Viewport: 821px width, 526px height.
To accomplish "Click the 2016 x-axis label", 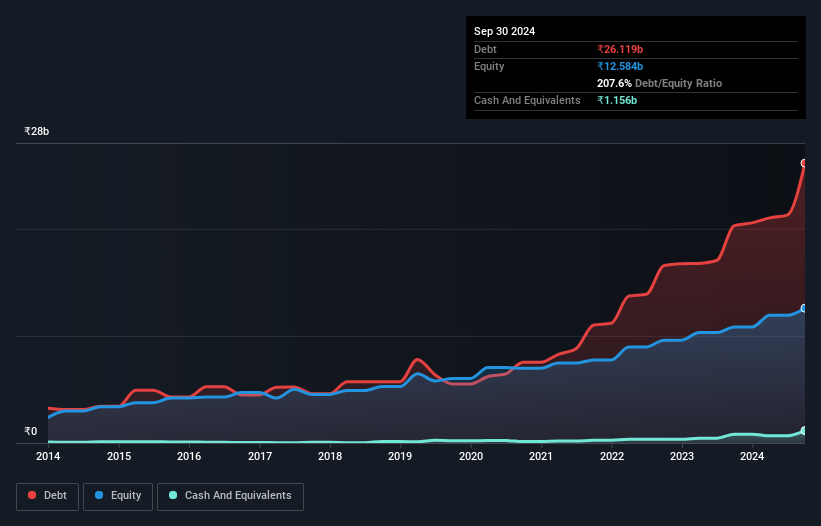I will point(189,456).
